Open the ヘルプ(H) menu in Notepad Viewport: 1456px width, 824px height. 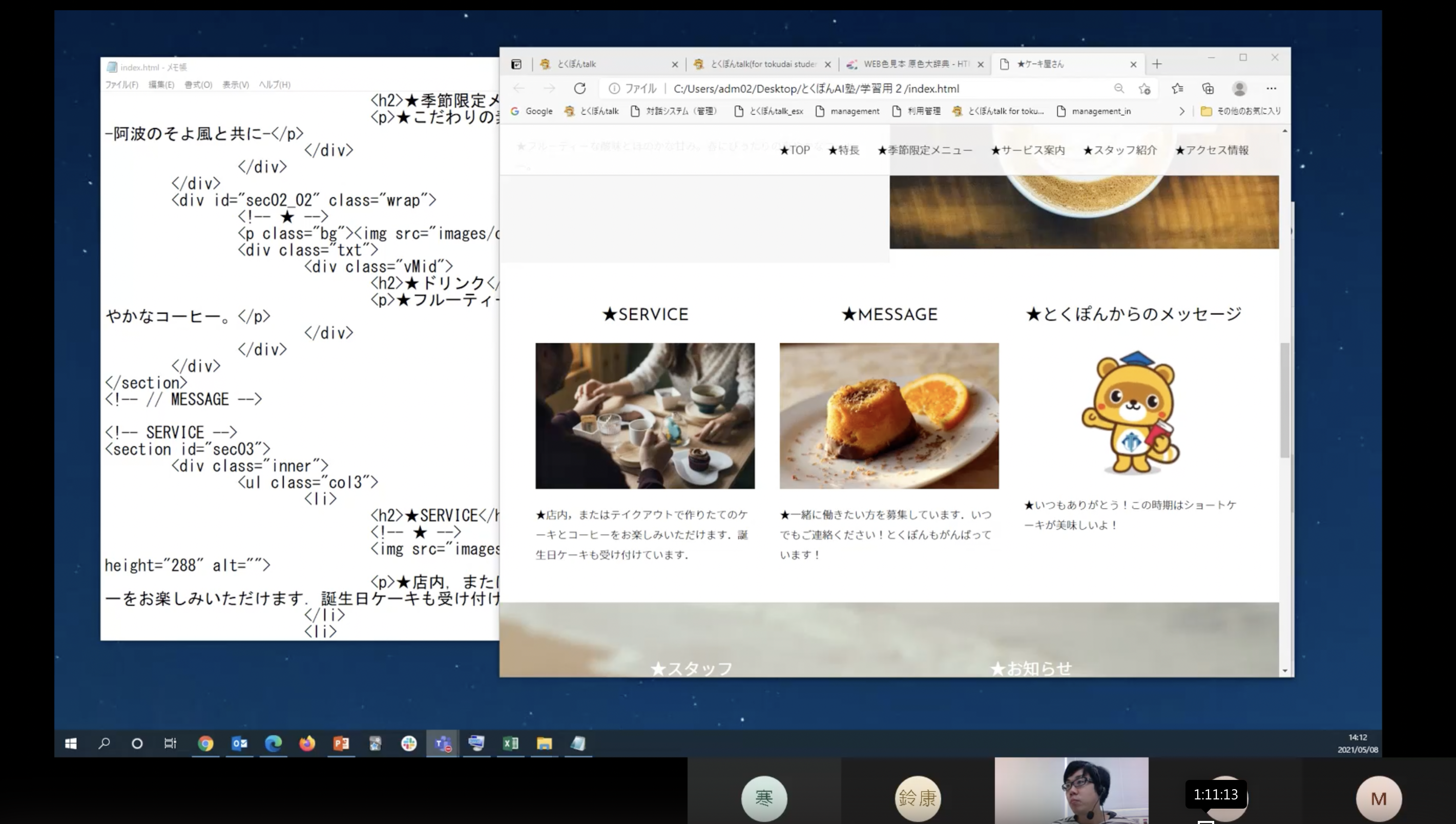point(274,85)
